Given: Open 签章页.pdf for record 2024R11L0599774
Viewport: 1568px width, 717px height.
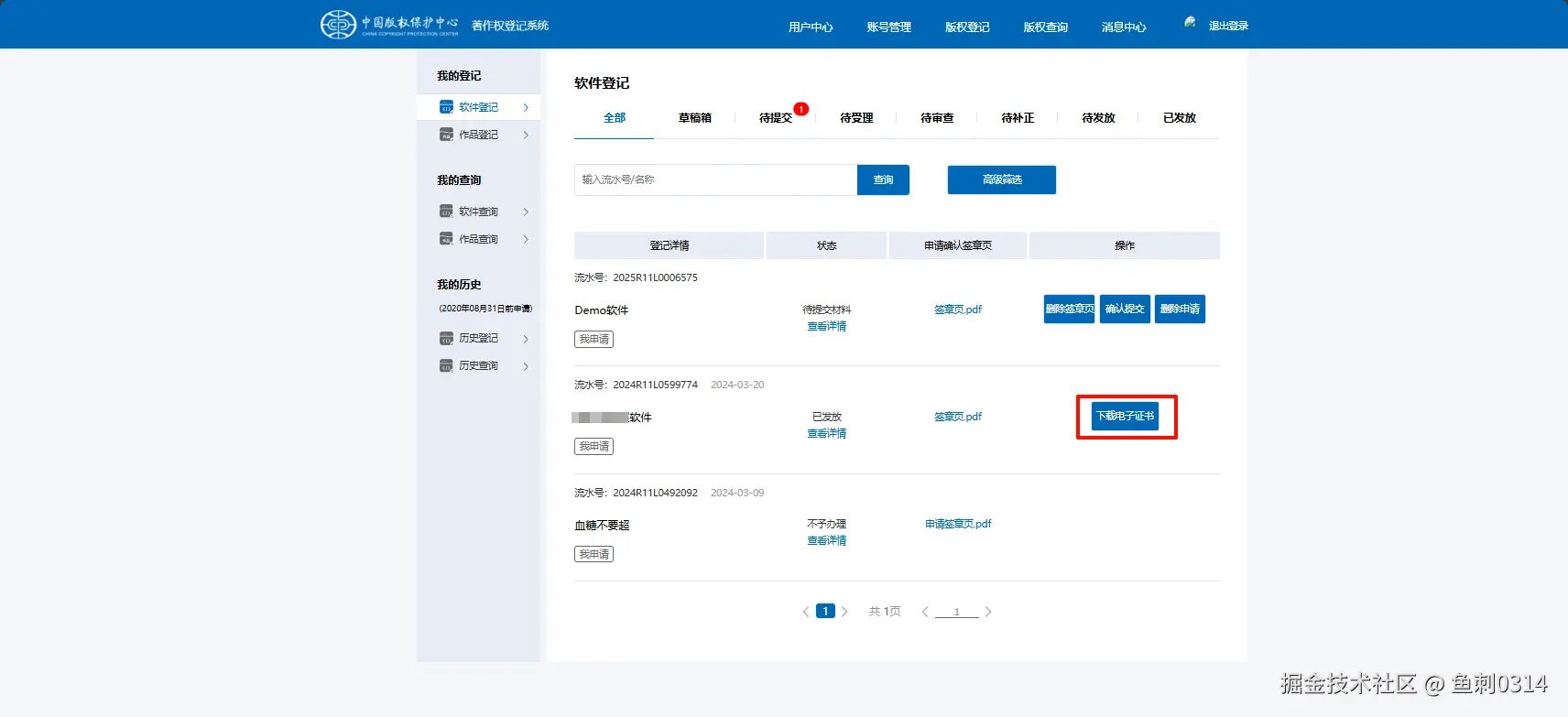Looking at the screenshot, I should coord(958,417).
